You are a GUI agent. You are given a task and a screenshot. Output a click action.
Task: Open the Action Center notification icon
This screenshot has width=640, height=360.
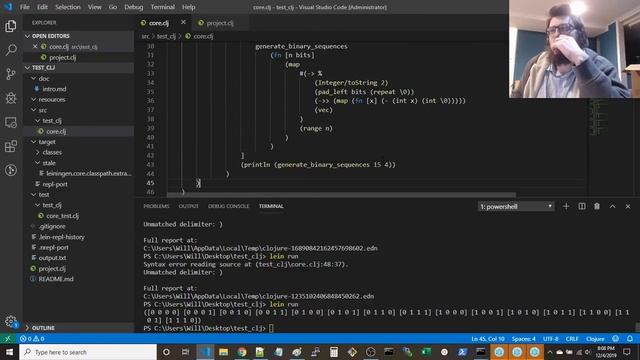(627, 352)
